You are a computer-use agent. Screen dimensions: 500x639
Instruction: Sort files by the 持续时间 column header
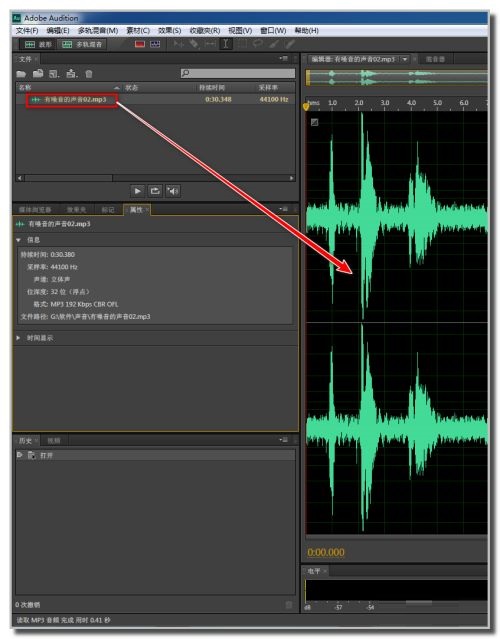(212, 88)
